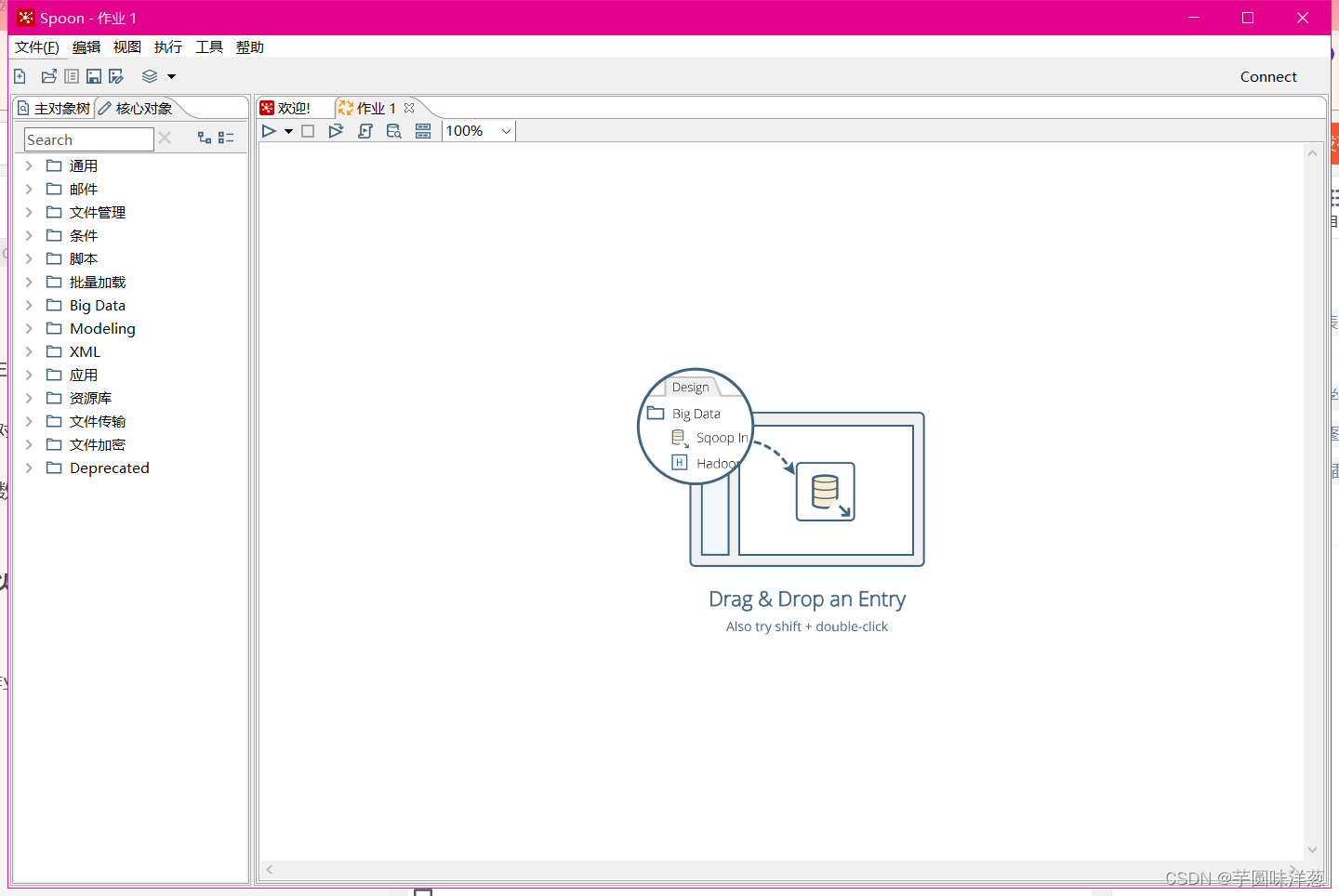Image resolution: width=1339 pixels, height=896 pixels.
Task: Click the expand all tree icon
Action: click(x=205, y=138)
